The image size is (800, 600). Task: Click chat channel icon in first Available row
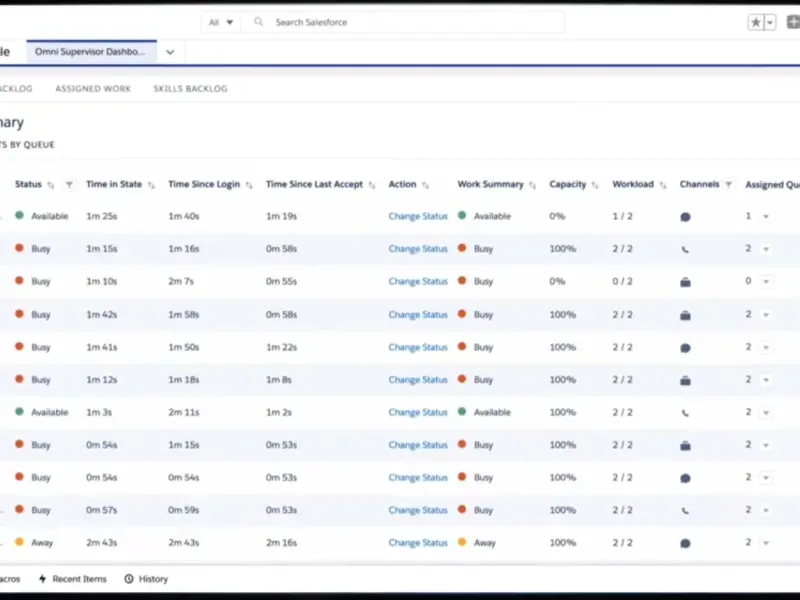click(x=685, y=216)
